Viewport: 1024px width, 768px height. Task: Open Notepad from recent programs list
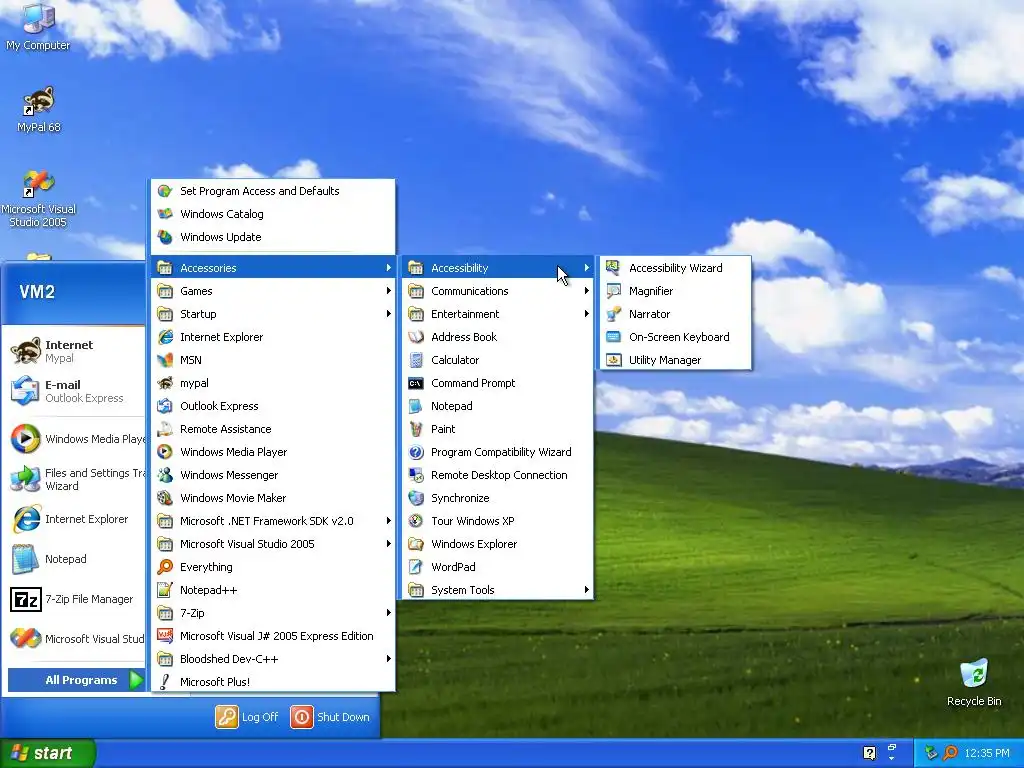(x=76, y=559)
